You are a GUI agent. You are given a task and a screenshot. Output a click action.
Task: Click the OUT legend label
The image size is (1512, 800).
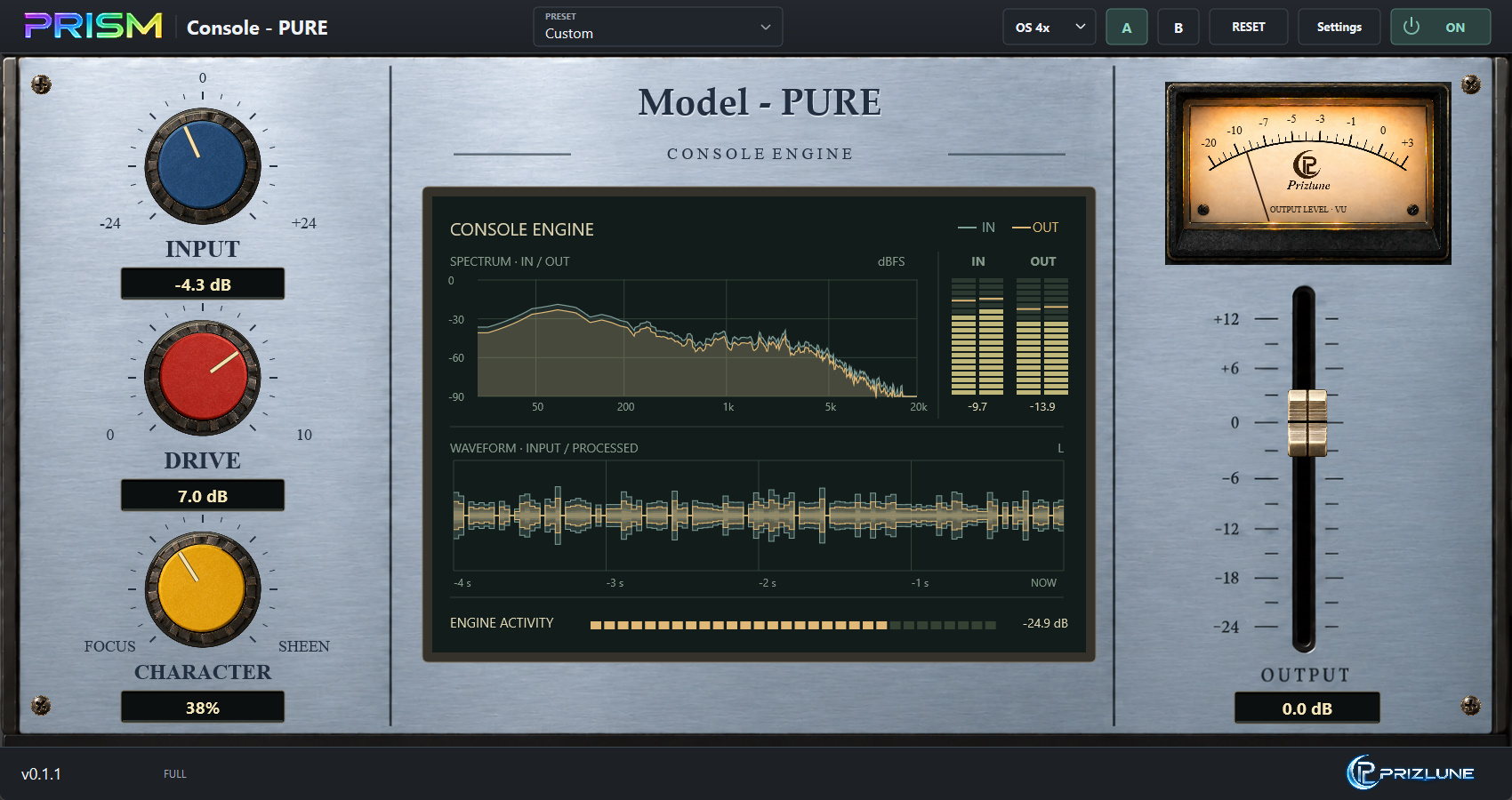[x=1036, y=228]
